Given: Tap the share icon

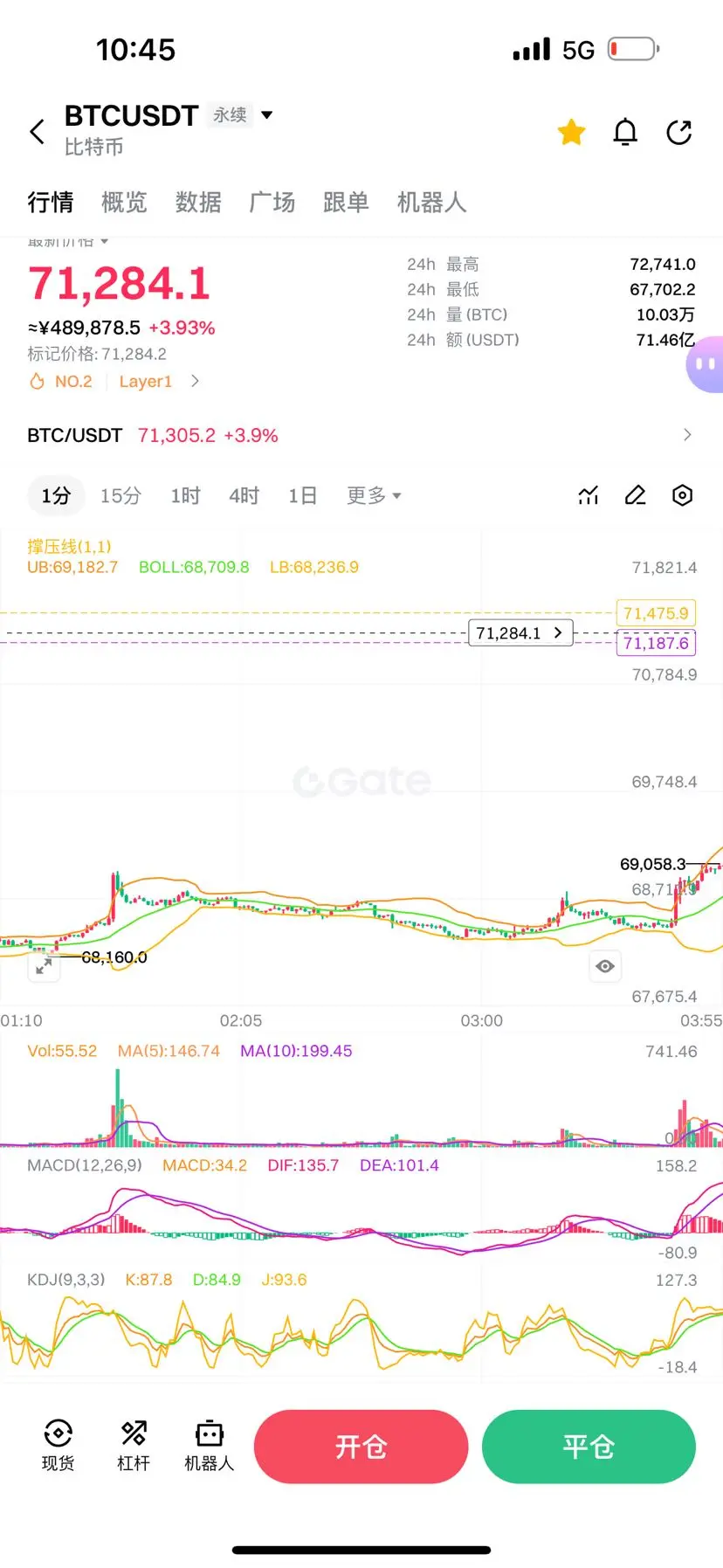Looking at the screenshot, I should point(679,132).
